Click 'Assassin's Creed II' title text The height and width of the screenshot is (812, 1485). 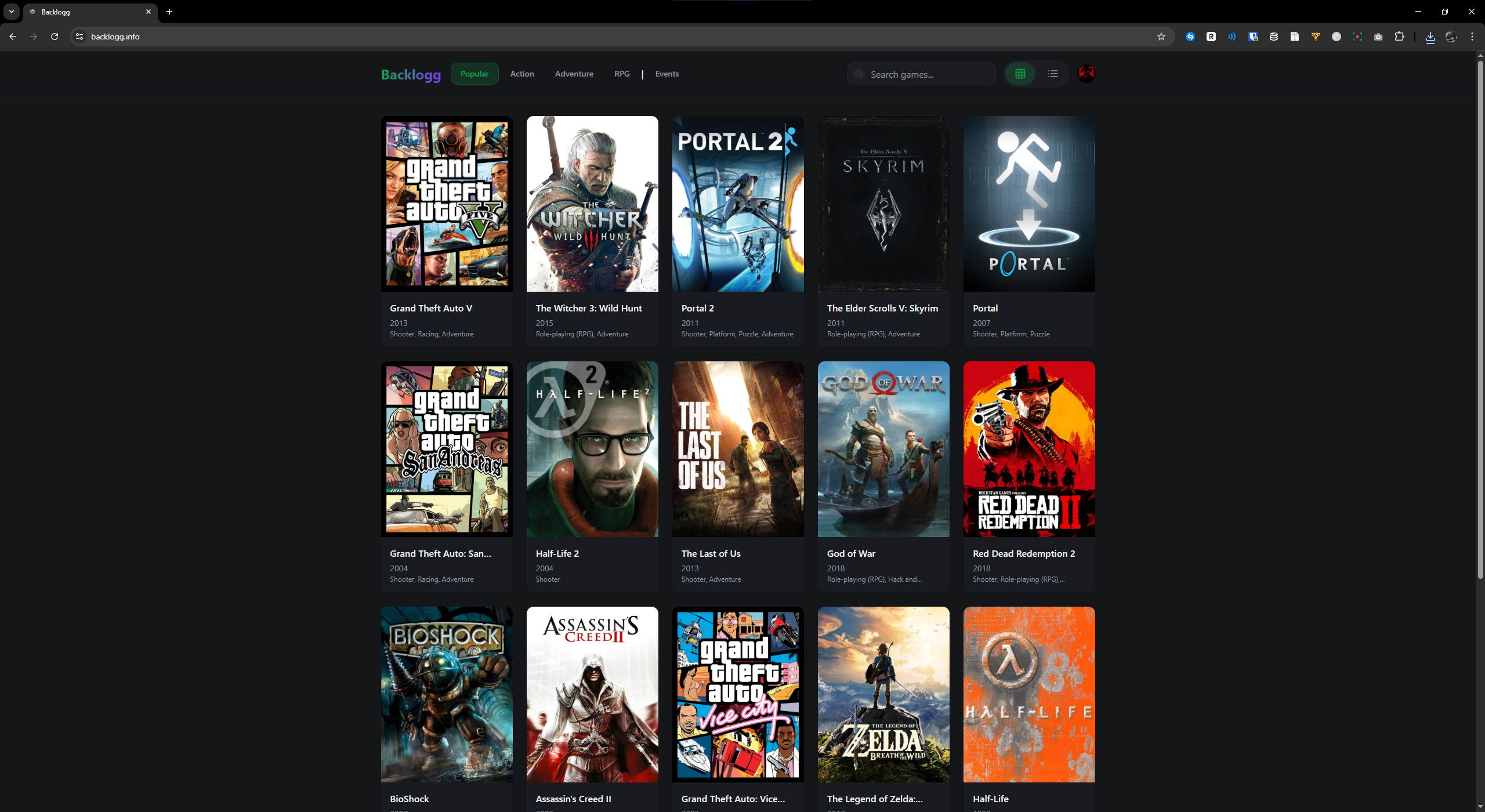click(x=573, y=799)
